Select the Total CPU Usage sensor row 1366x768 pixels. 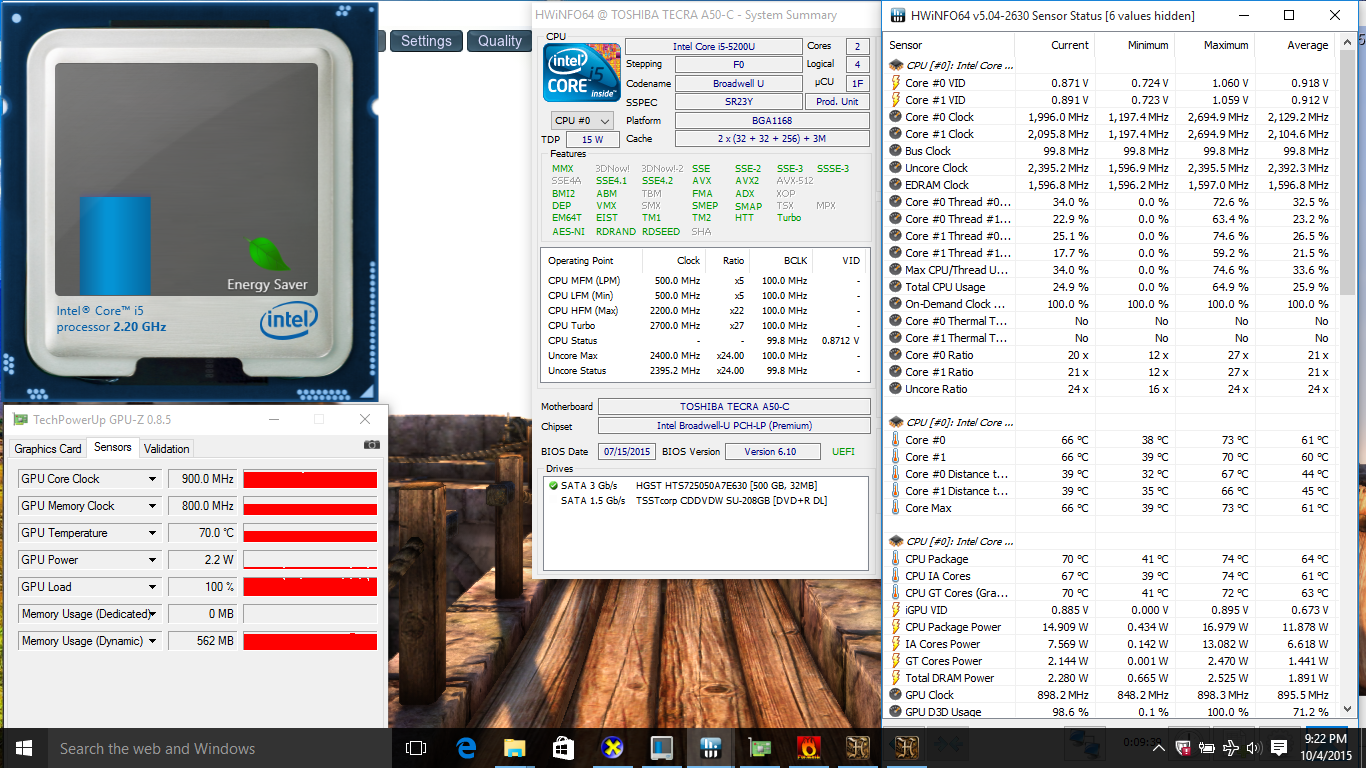point(1112,287)
